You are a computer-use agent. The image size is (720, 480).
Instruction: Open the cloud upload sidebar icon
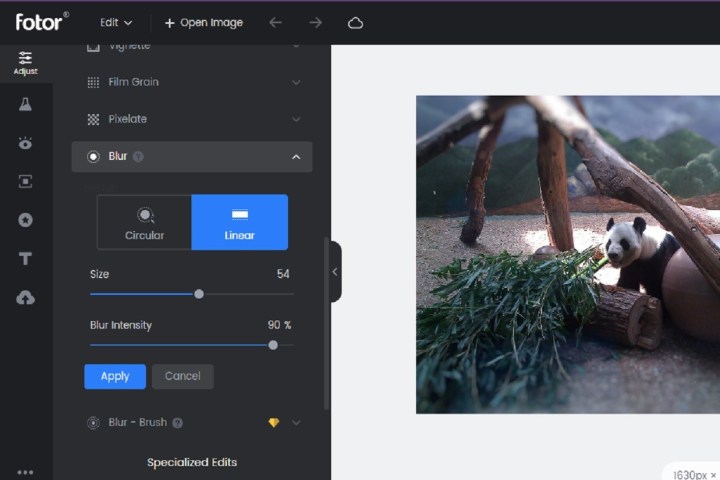25,298
